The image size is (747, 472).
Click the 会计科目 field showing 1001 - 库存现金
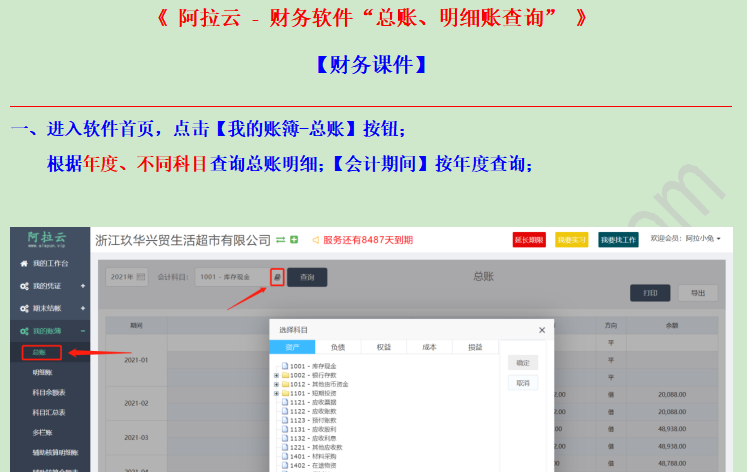point(232,277)
